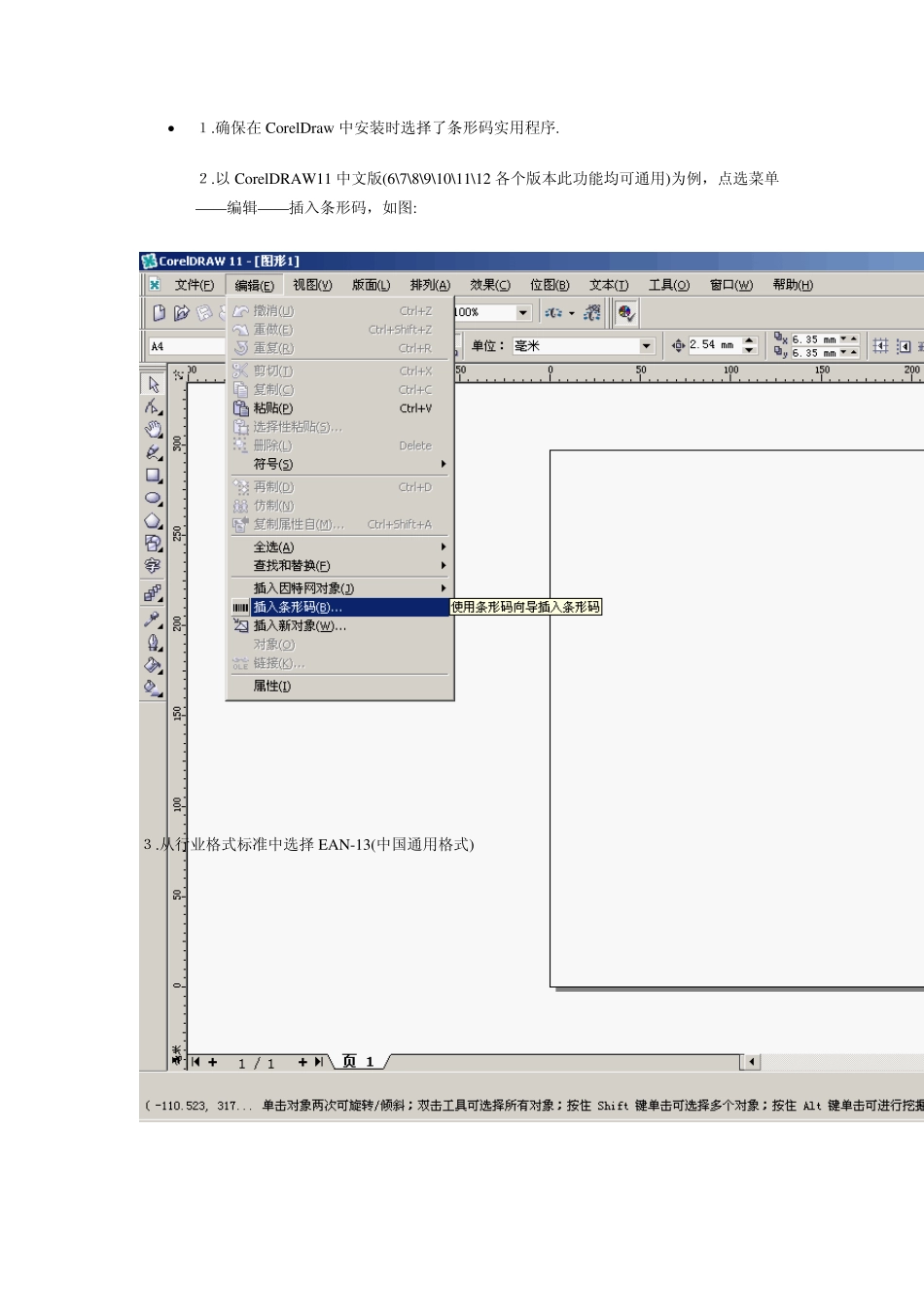Select the Rectangle tool
This screenshot has width=924, height=1307.
pyautogui.click(x=154, y=476)
